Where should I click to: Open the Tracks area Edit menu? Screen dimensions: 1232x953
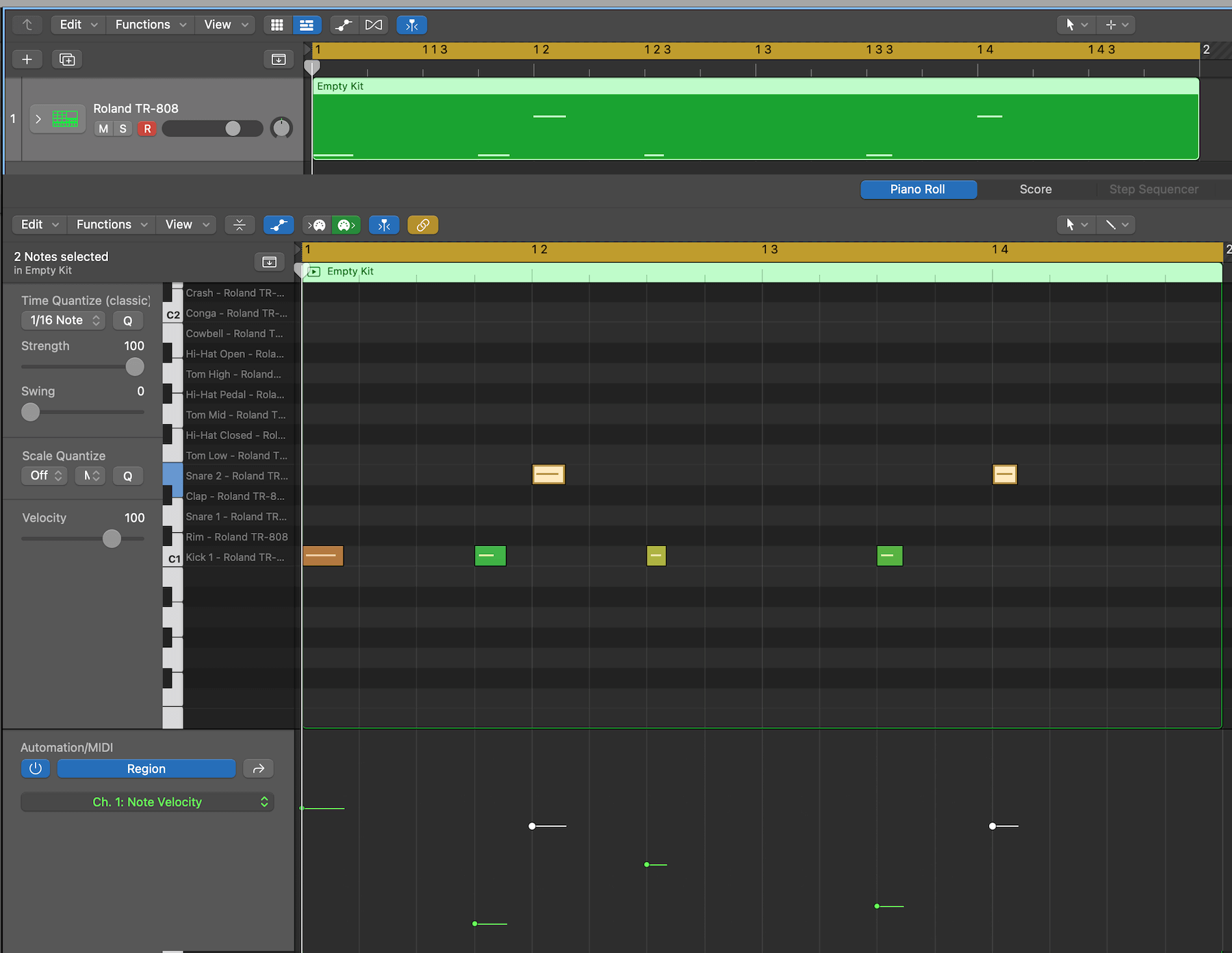[x=78, y=25]
